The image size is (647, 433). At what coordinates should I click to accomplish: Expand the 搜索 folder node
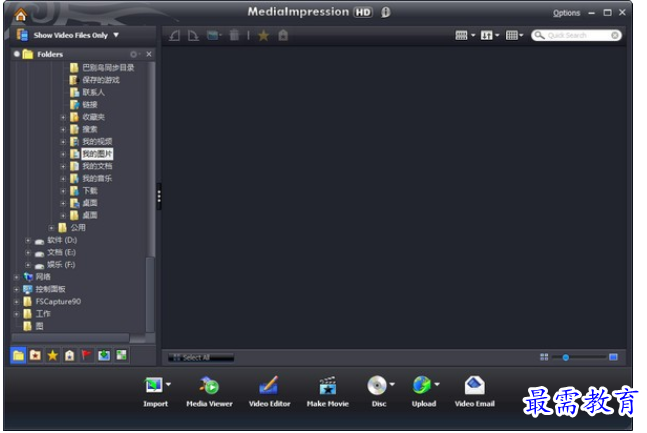coord(63,130)
